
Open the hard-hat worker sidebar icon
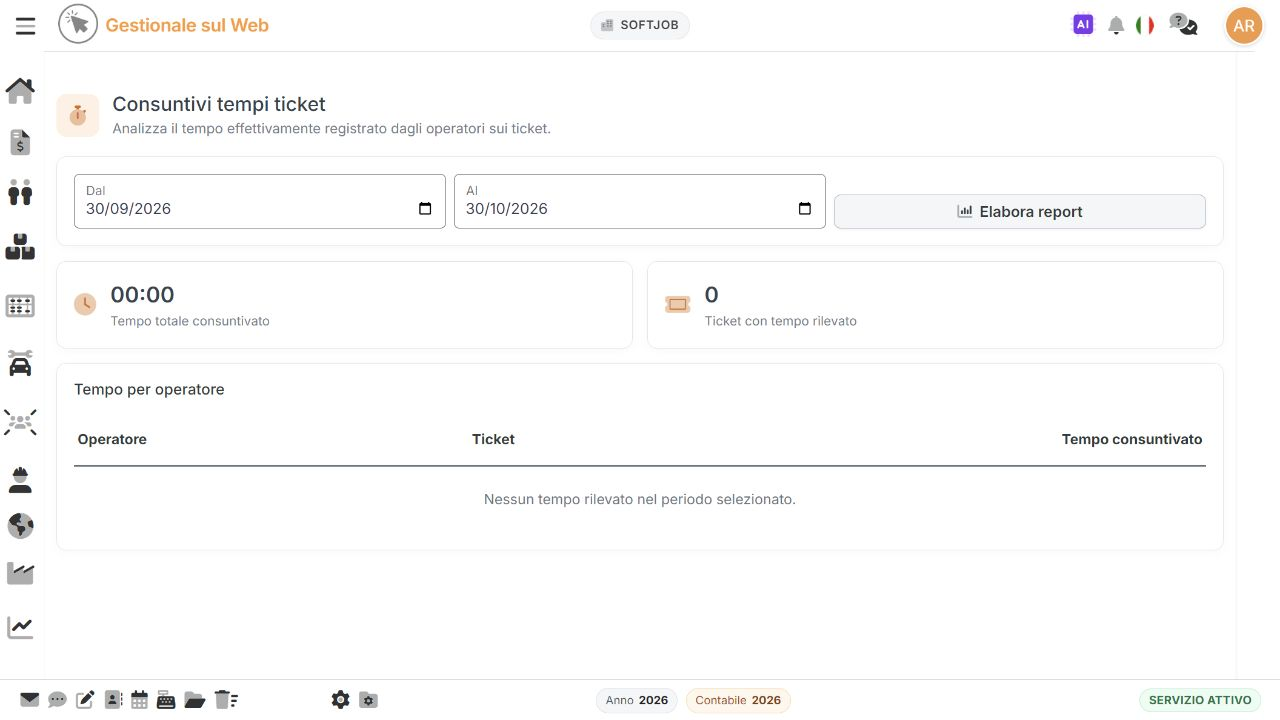(x=20, y=479)
